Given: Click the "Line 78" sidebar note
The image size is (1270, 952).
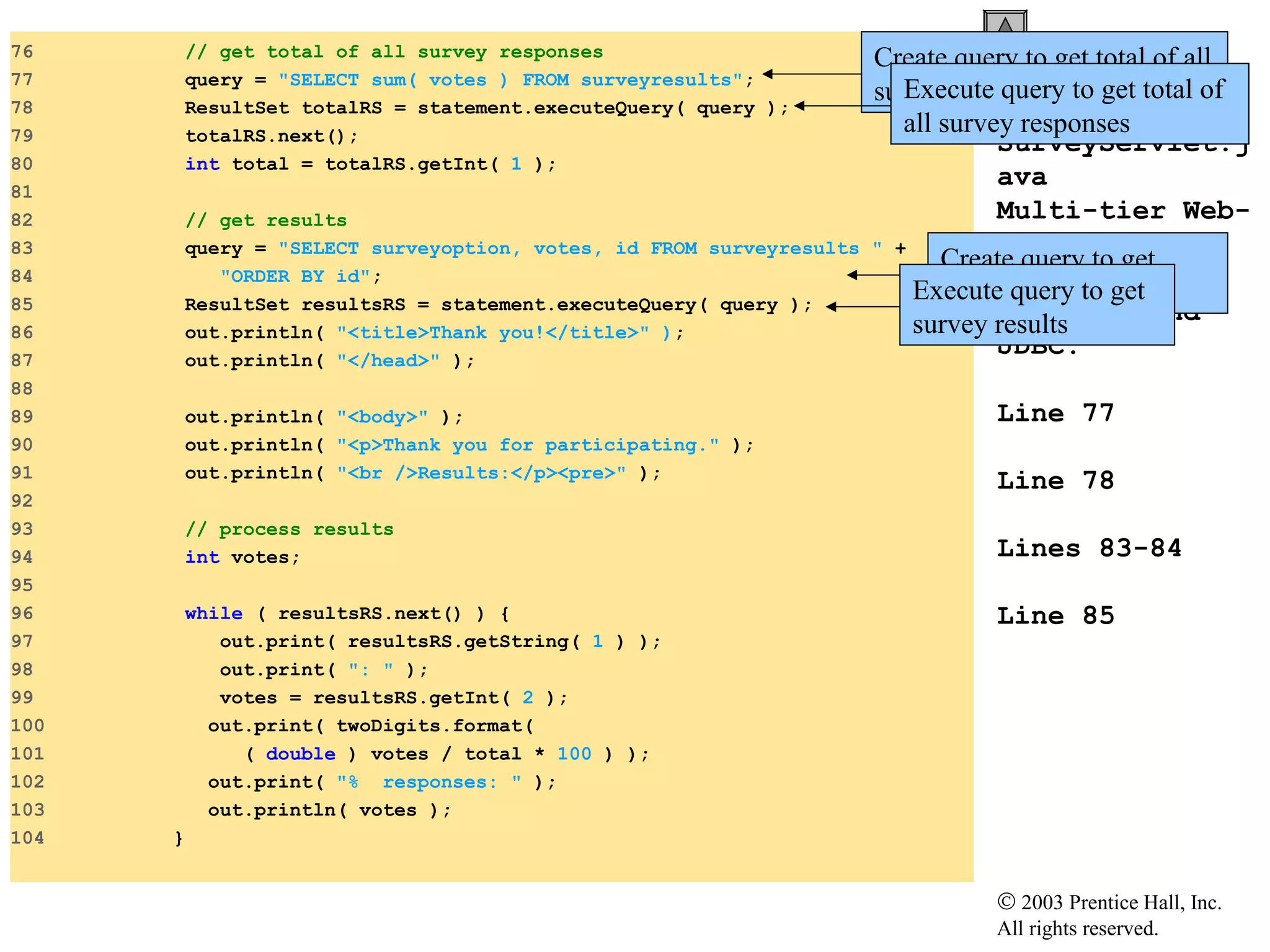Looking at the screenshot, I should (1055, 480).
